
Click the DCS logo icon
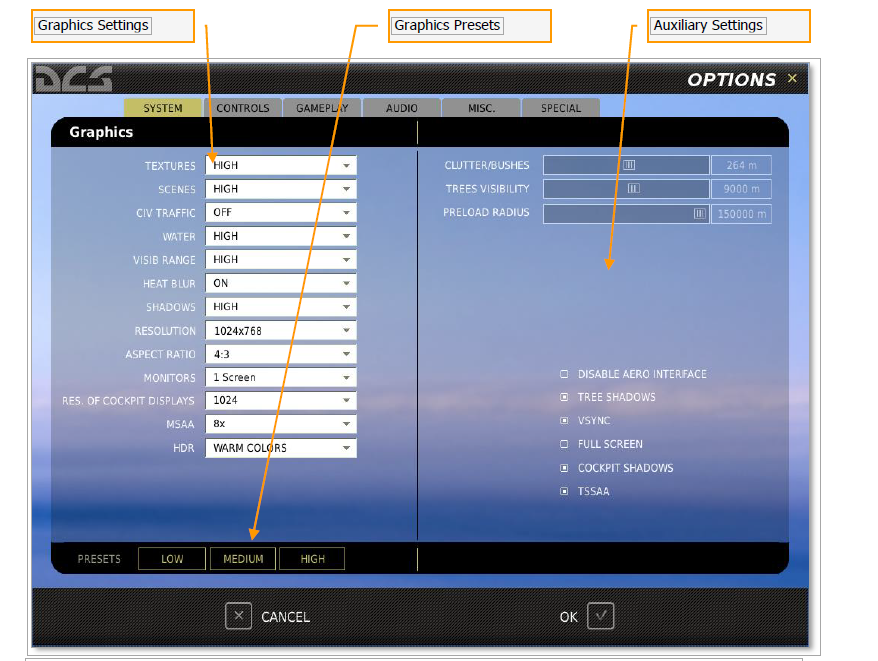coord(73,78)
